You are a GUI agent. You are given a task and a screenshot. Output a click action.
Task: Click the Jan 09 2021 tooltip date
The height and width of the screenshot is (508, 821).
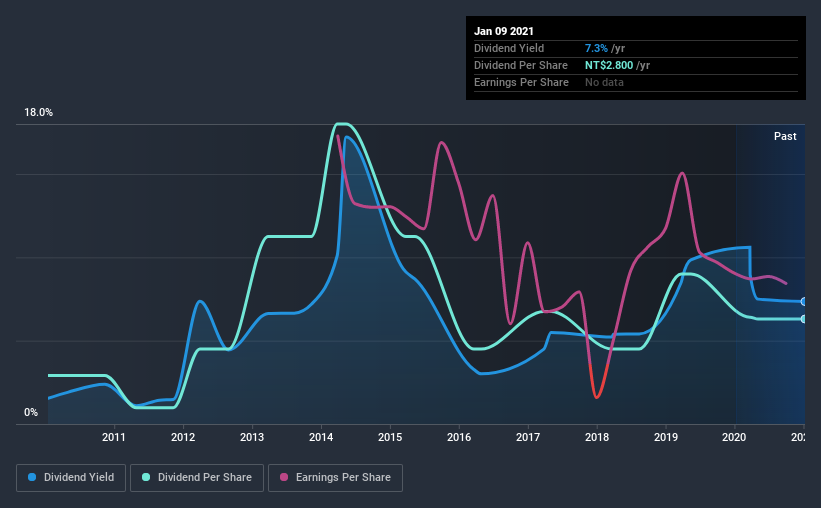point(504,31)
